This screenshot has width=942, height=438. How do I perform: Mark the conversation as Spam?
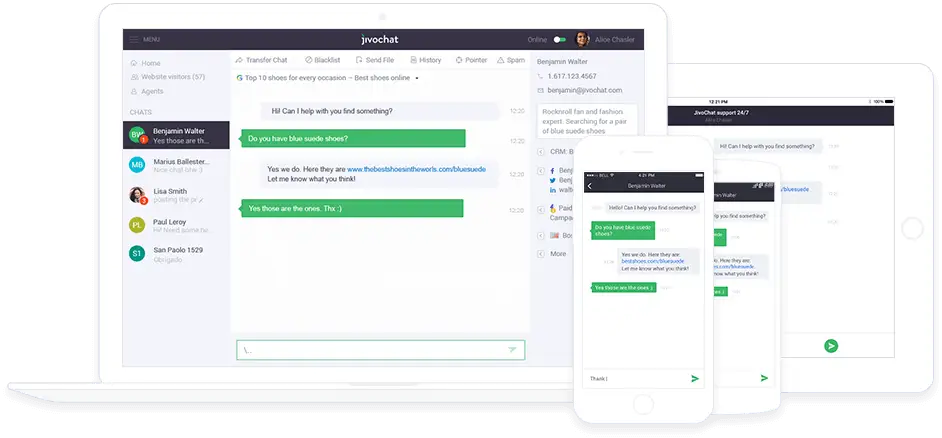(x=511, y=60)
